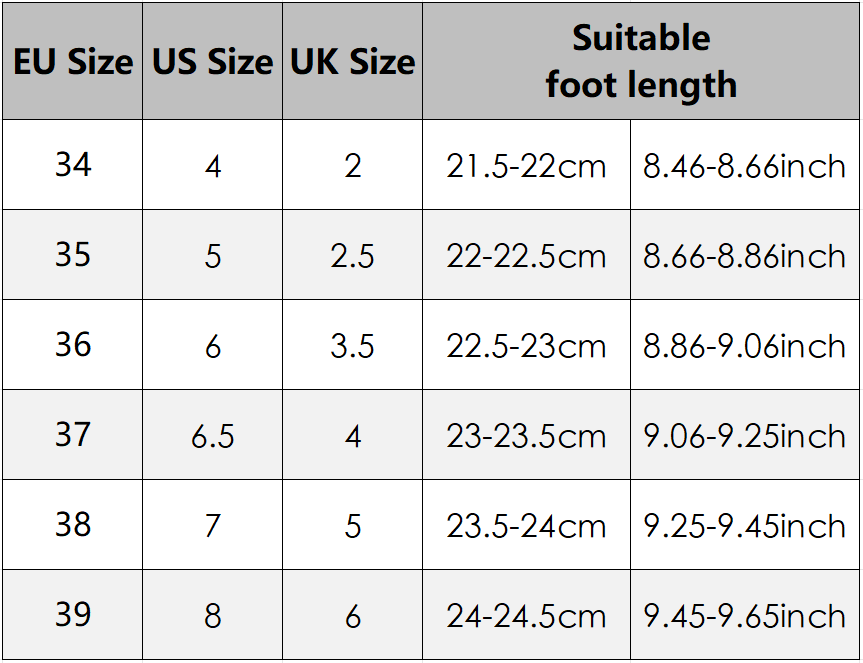This screenshot has width=863, height=663.
Task: Select the 9.06-9.25inch cell
Action: click(x=744, y=436)
